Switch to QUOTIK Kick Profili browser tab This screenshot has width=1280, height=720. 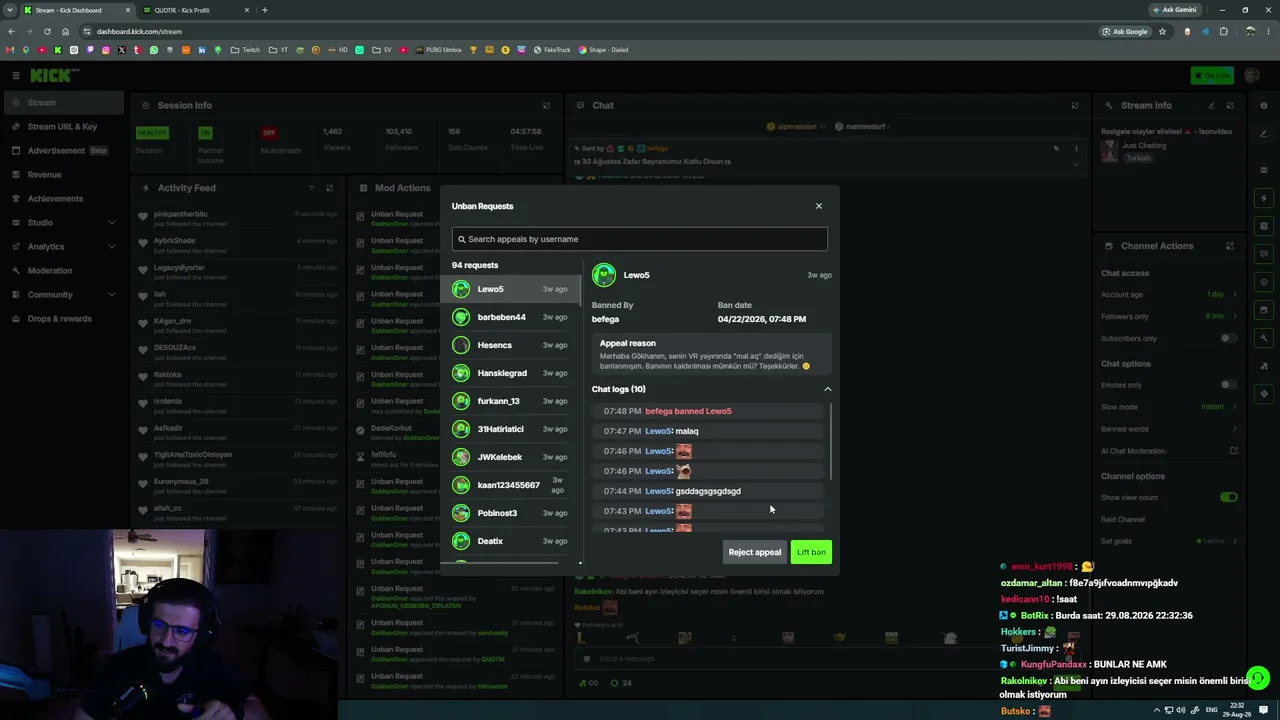(x=195, y=10)
